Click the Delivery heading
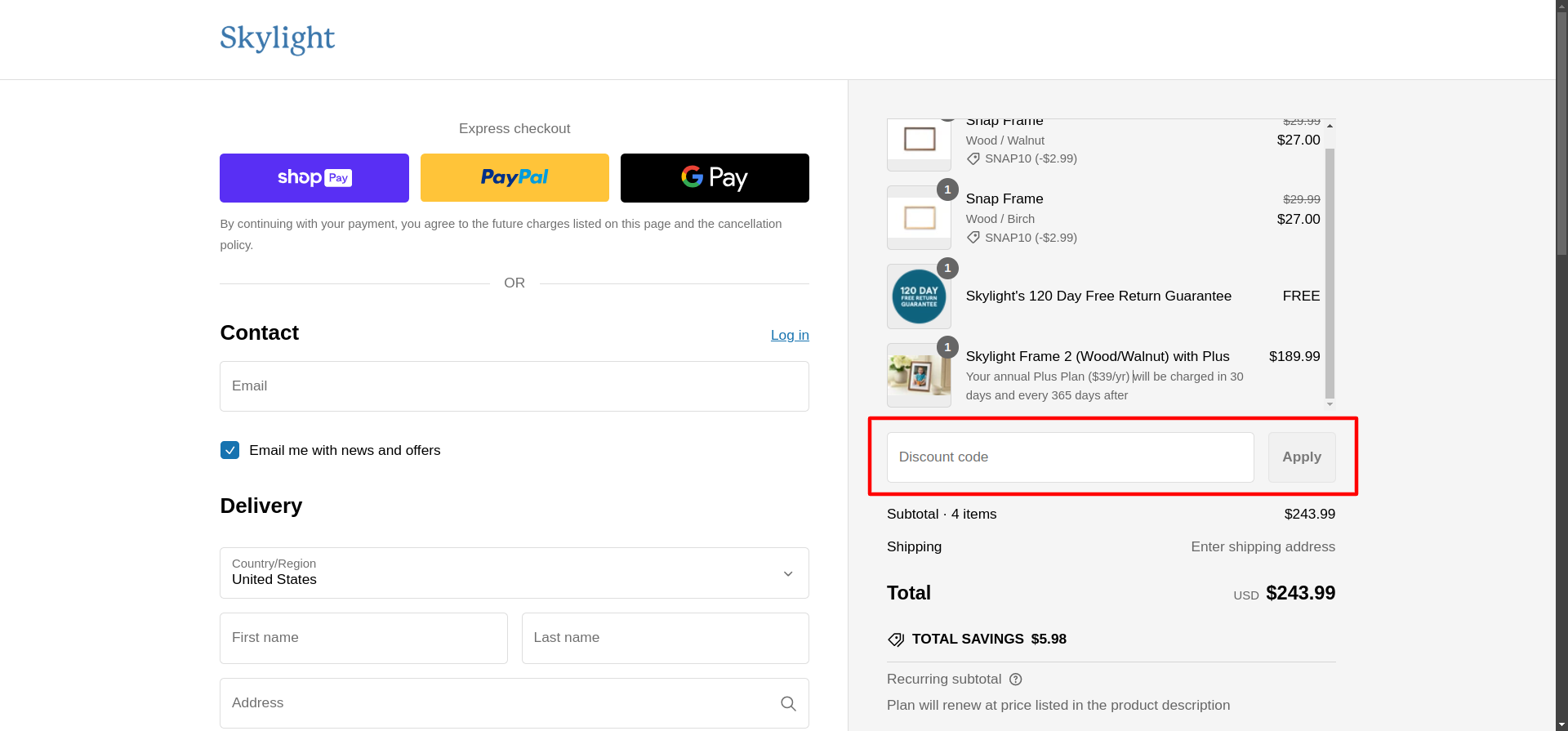1568x731 pixels. click(x=261, y=506)
